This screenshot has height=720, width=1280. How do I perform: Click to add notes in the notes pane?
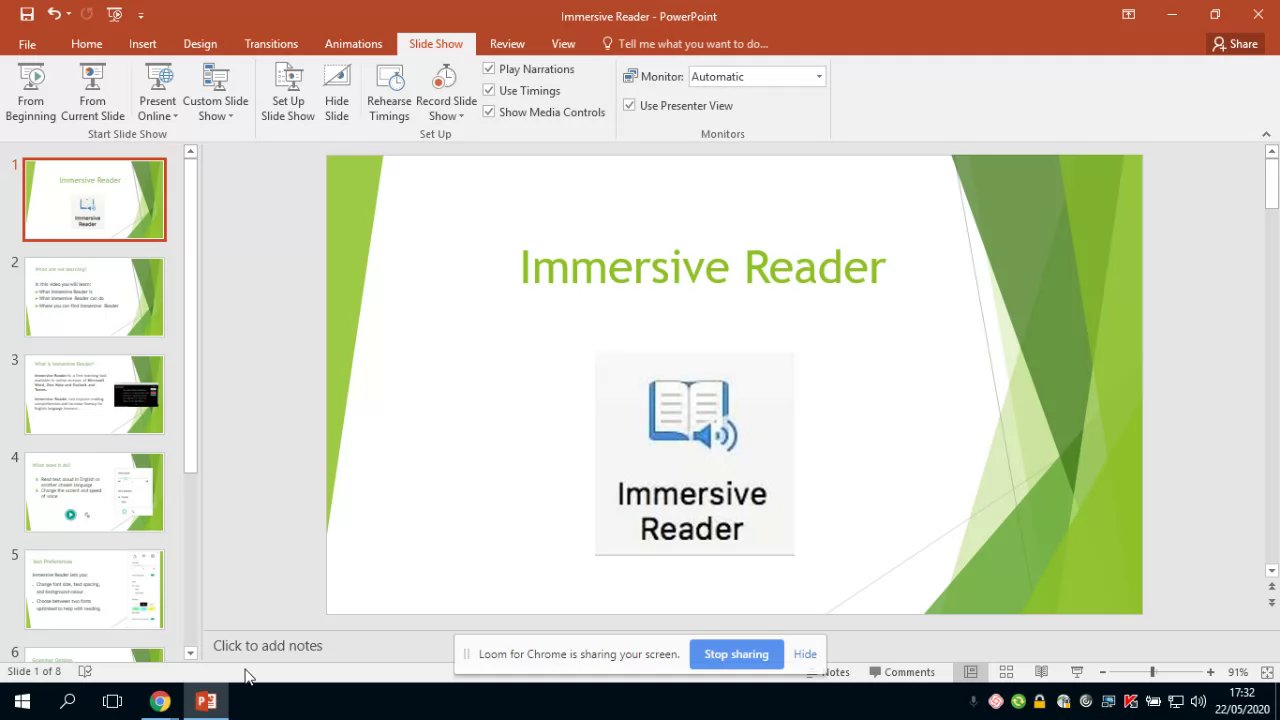[268, 646]
